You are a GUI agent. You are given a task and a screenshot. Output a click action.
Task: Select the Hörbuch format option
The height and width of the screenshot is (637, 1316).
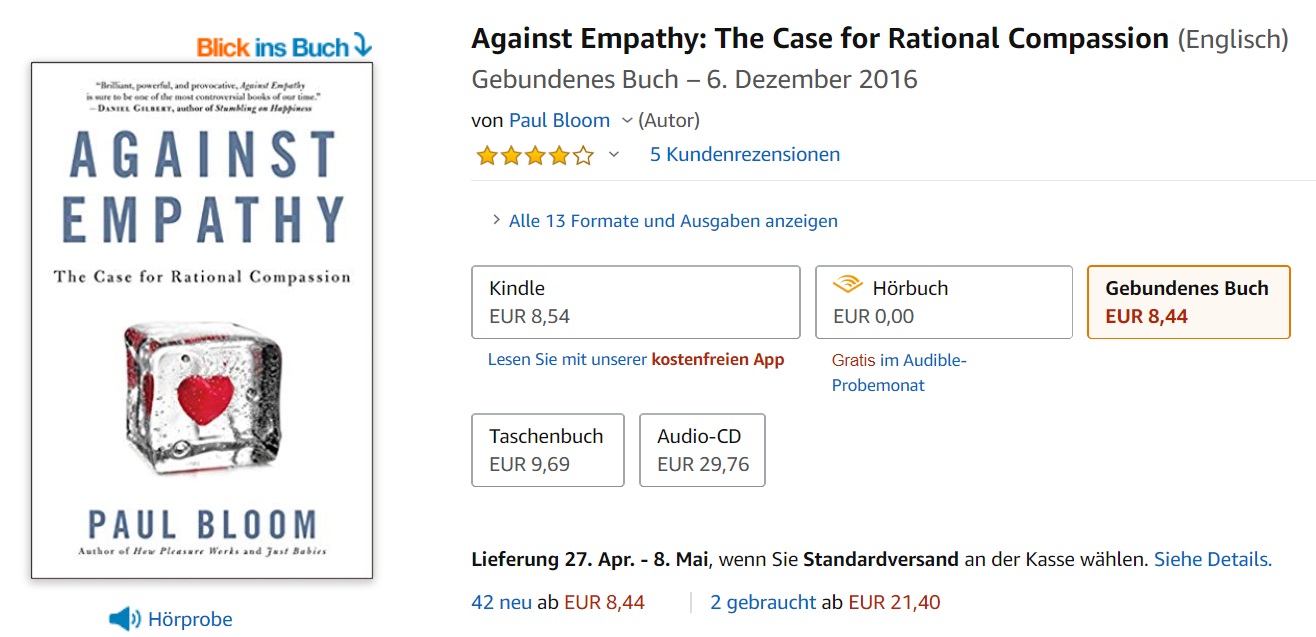(x=943, y=302)
